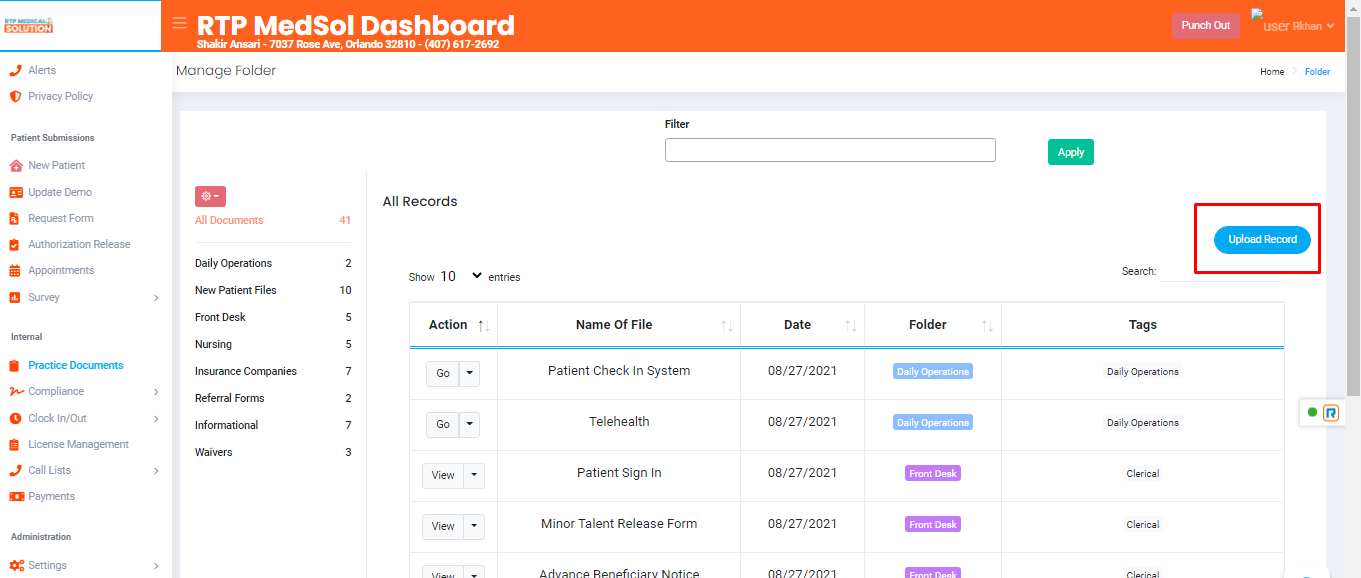Select the Daily Operations folder in list
Viewport: 1361px width, 578px height.
point(233,263)
